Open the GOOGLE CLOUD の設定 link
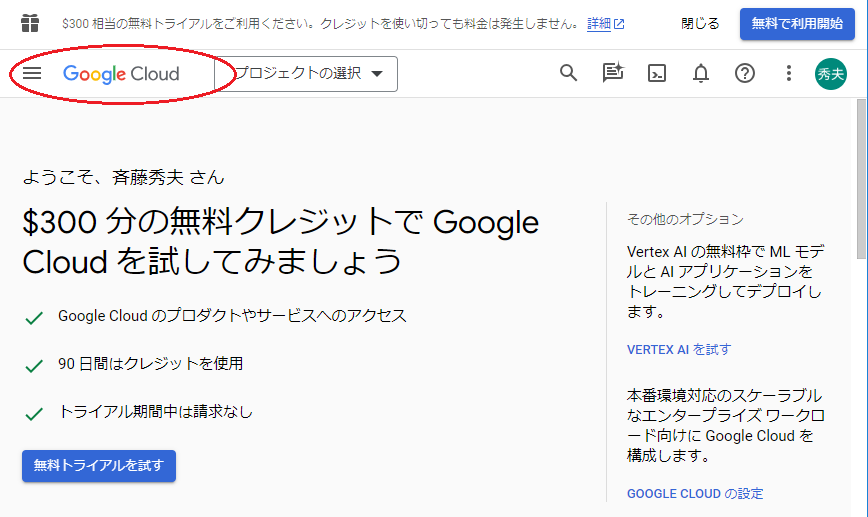The width and height of the screenshot is (868, 517). click(x=695, y=493)
